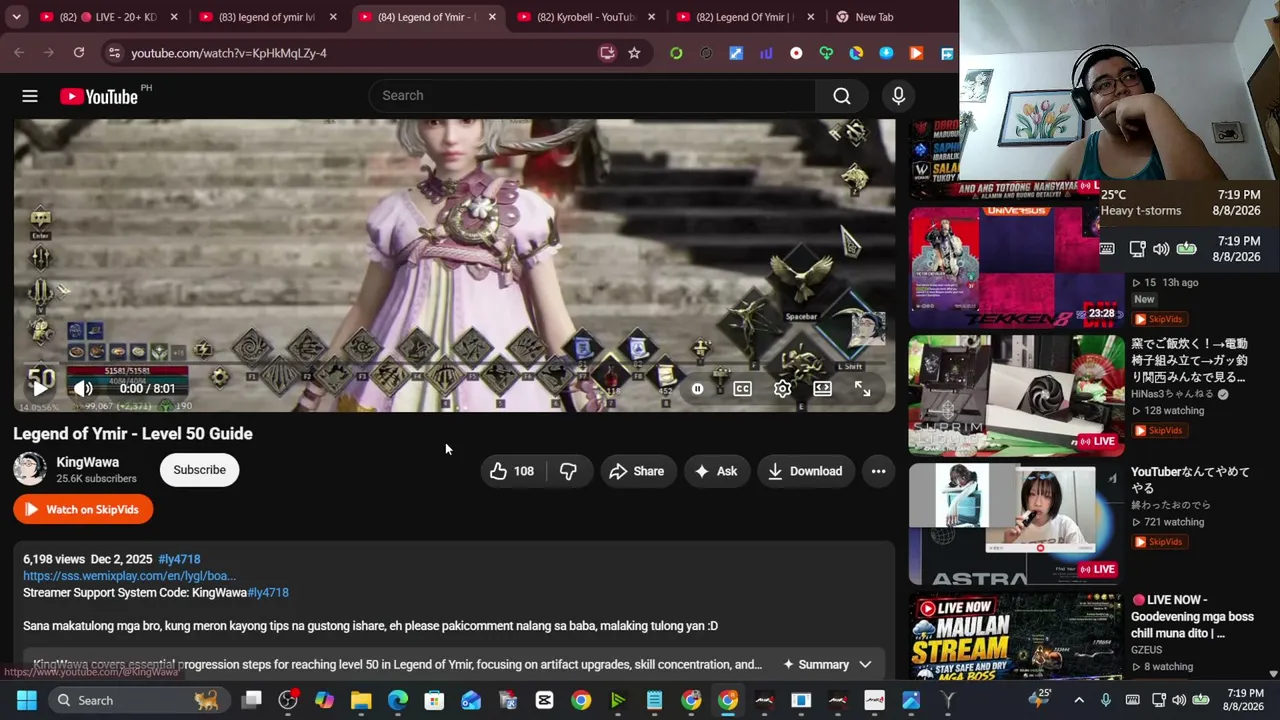This screenshot has width=1280, height=720.
Task: Open more actions three-dot menu
Action: (878, 471)
